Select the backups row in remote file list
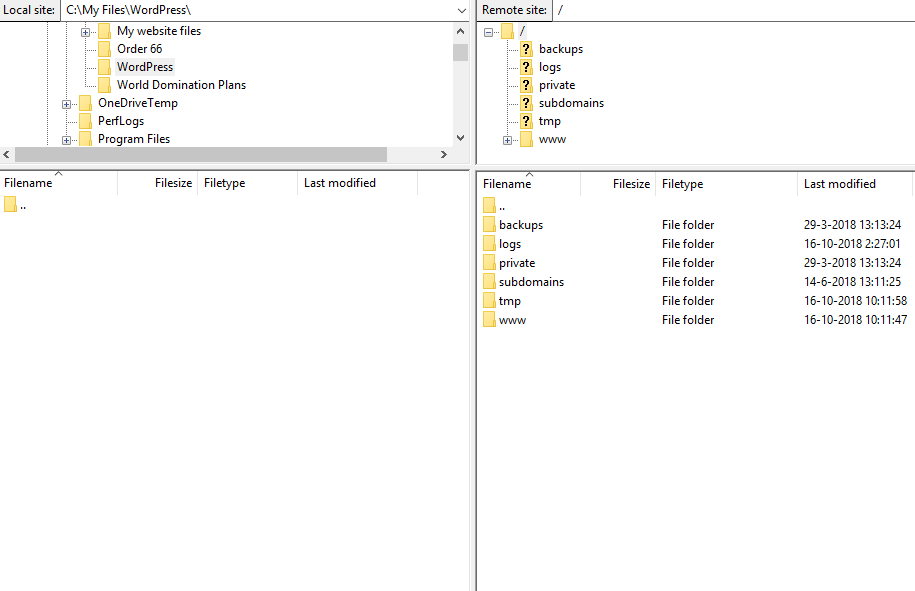Viewport: 915px width, 591px height. [x=696, y=225]
